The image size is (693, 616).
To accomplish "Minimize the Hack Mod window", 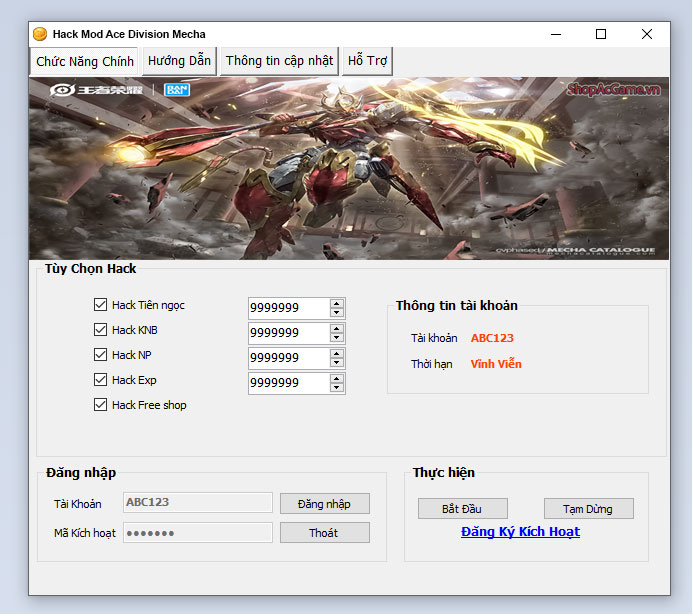I will pyautogui.click(x=556, y=34).
